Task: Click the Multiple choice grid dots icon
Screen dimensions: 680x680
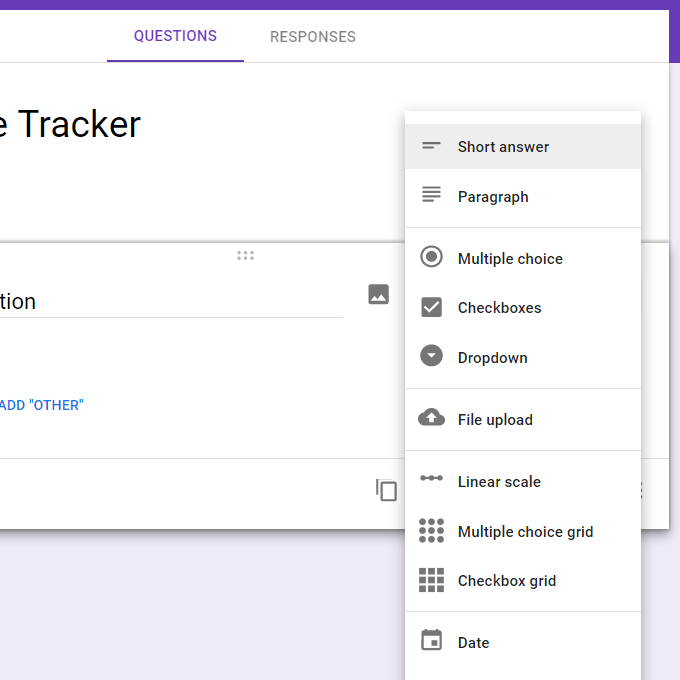Action: tap(431, 531)
